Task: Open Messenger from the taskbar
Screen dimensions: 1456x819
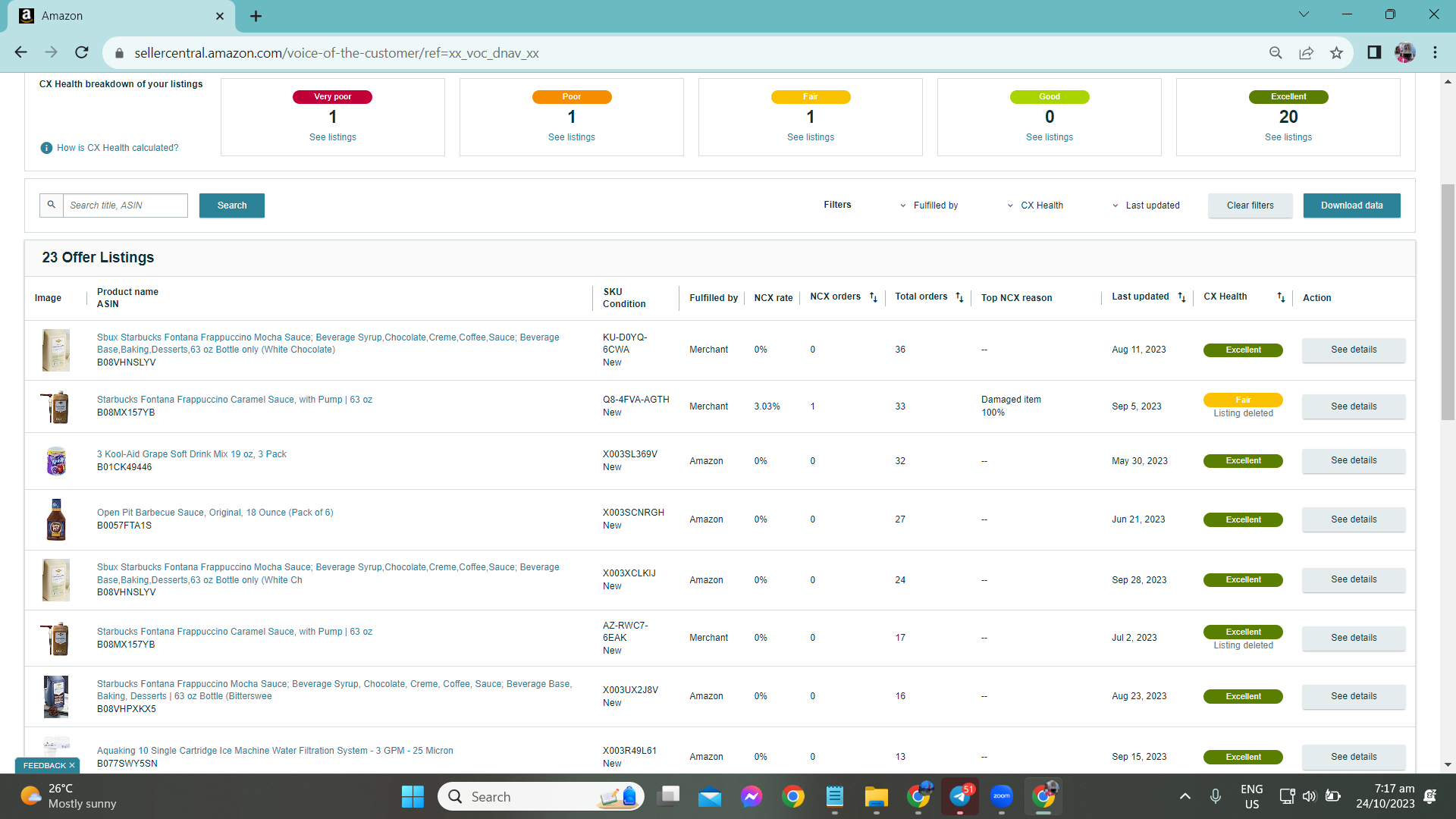Action: [752, 796]
